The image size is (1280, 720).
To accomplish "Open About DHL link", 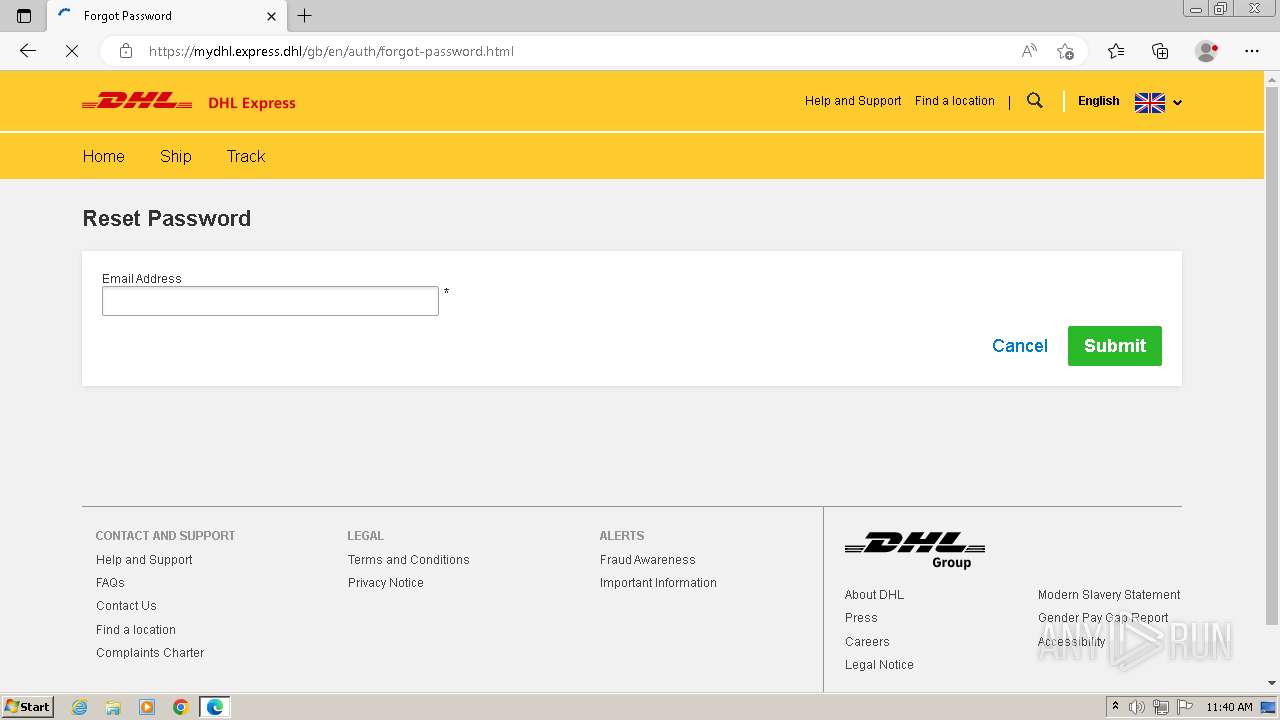I will point(874,595).
